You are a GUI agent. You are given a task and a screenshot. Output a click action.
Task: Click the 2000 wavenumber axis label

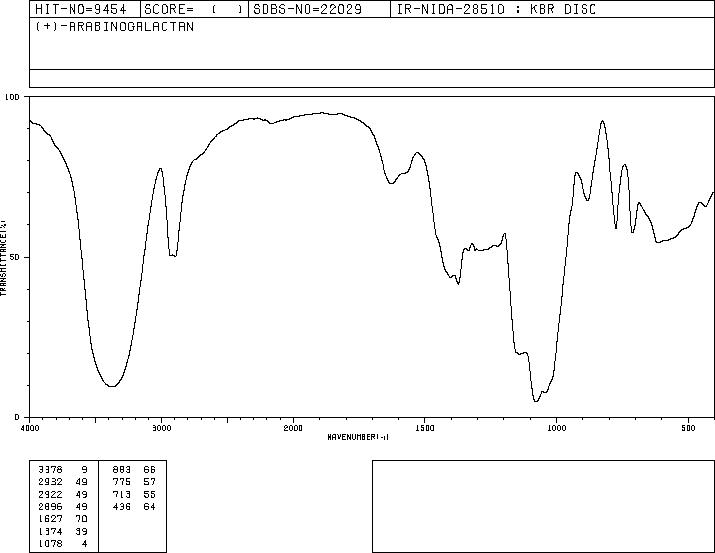click(x=293, y=428)
